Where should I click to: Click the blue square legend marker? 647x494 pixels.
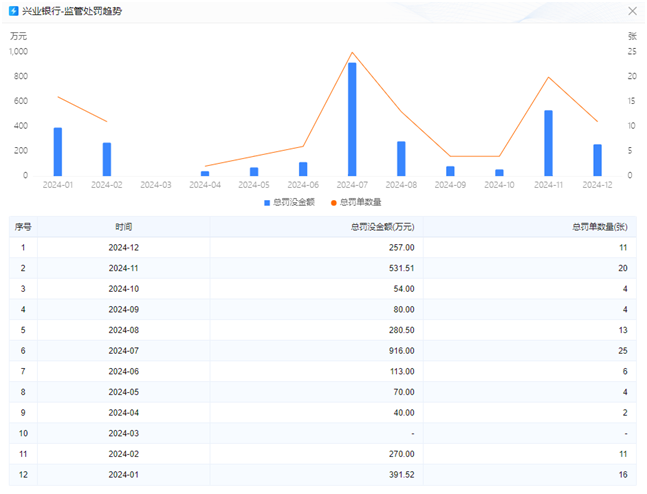click(267, 202)
